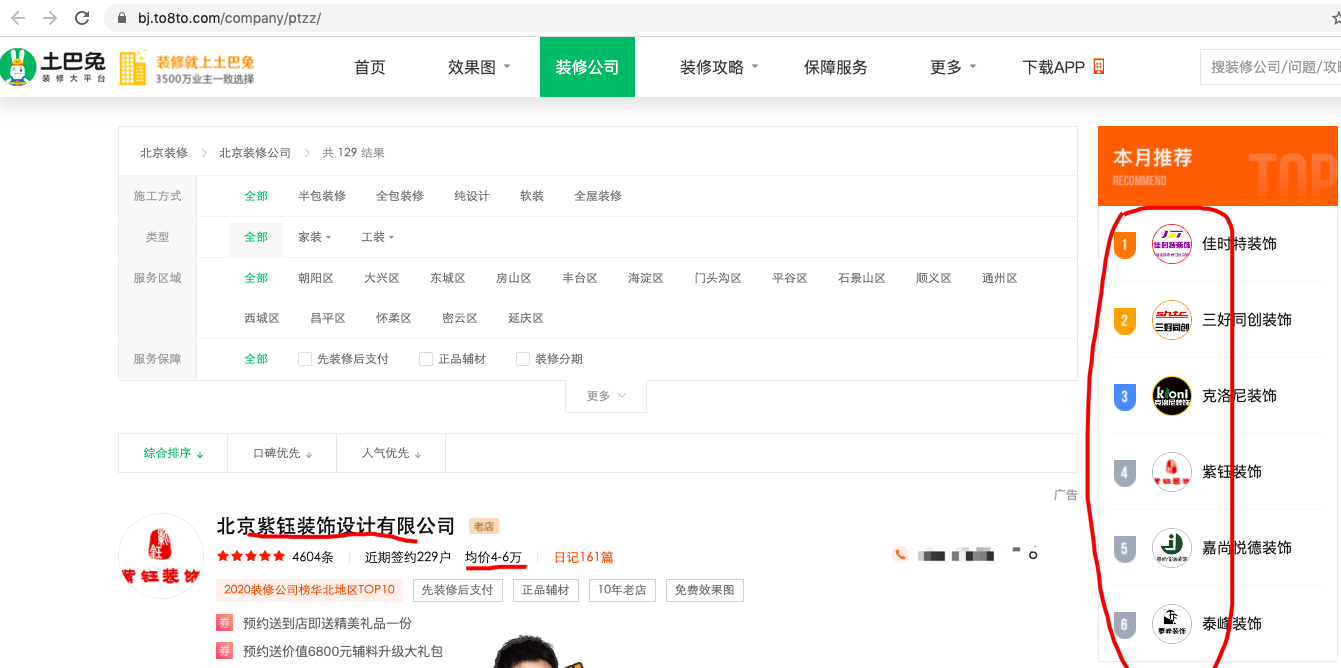
Task: Open the 北京紫钰装饰设计有限公司 company link
Action: coord(335,526)
